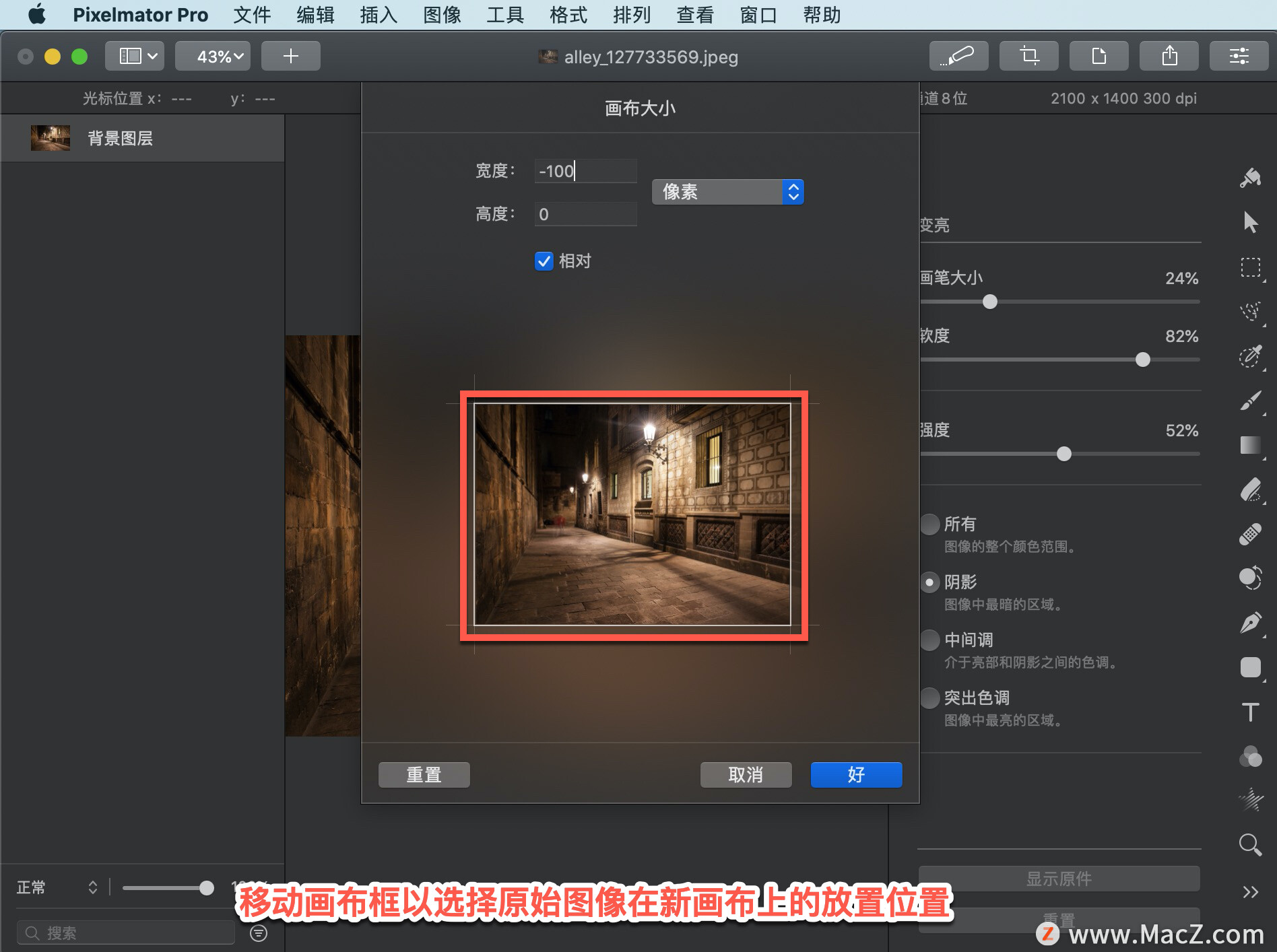Click the 重置 button in canvas dialog
Screen dimensions: 1277x952
(424, 775)
